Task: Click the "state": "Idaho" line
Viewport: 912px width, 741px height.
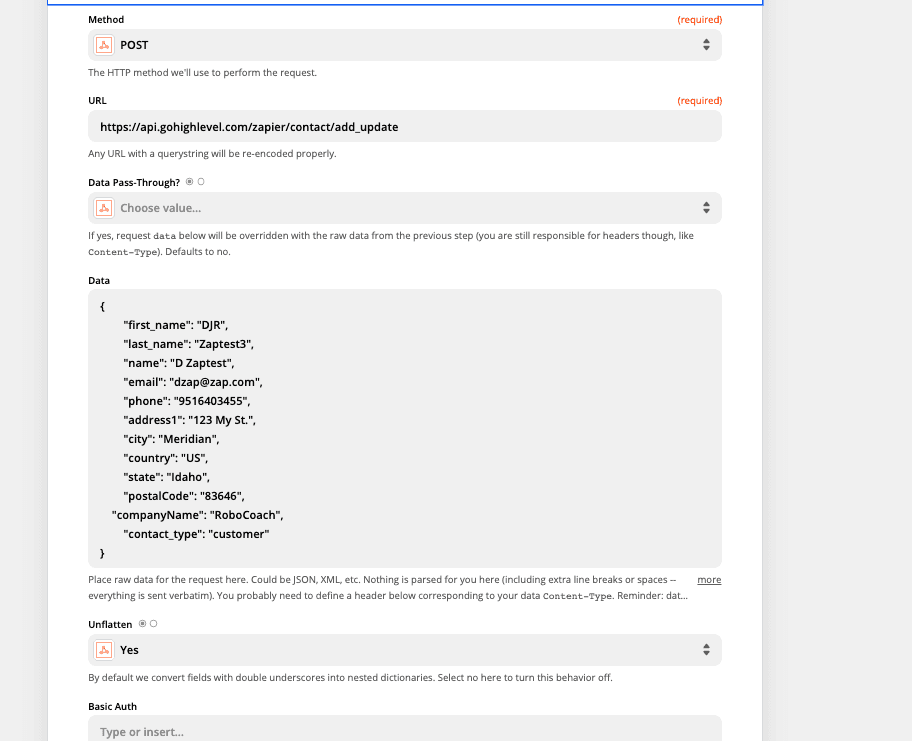Action: click(x=166, y=478)
